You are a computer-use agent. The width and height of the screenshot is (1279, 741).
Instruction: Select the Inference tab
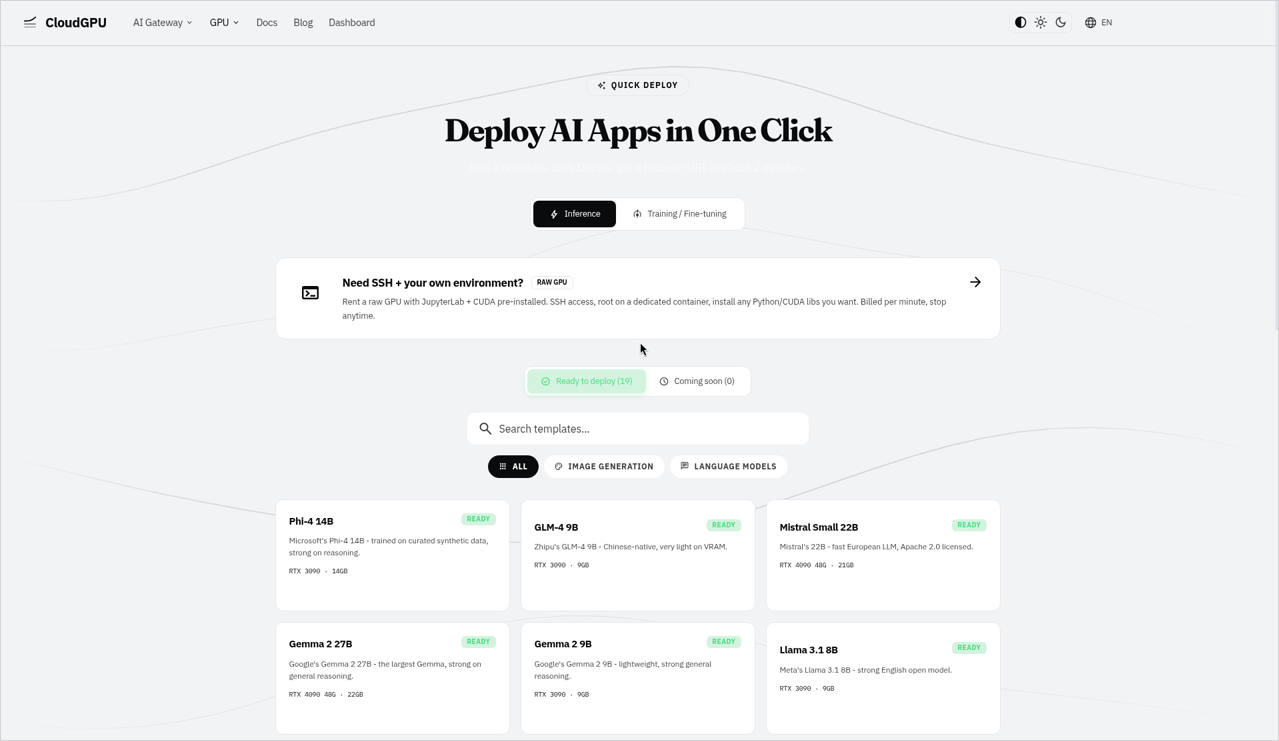pyautogui.click(x=574, y=214)
